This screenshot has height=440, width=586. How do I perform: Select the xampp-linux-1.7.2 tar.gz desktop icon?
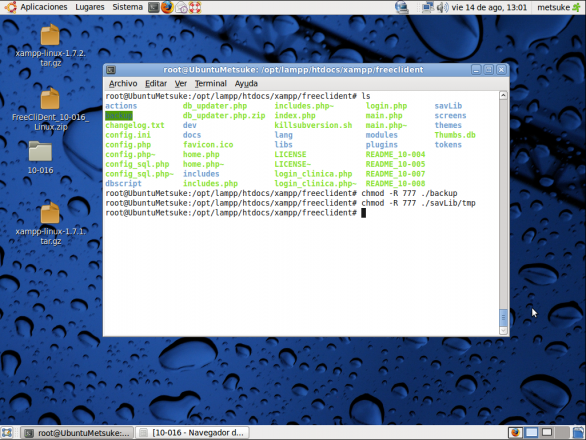click(x=50, y=45)
